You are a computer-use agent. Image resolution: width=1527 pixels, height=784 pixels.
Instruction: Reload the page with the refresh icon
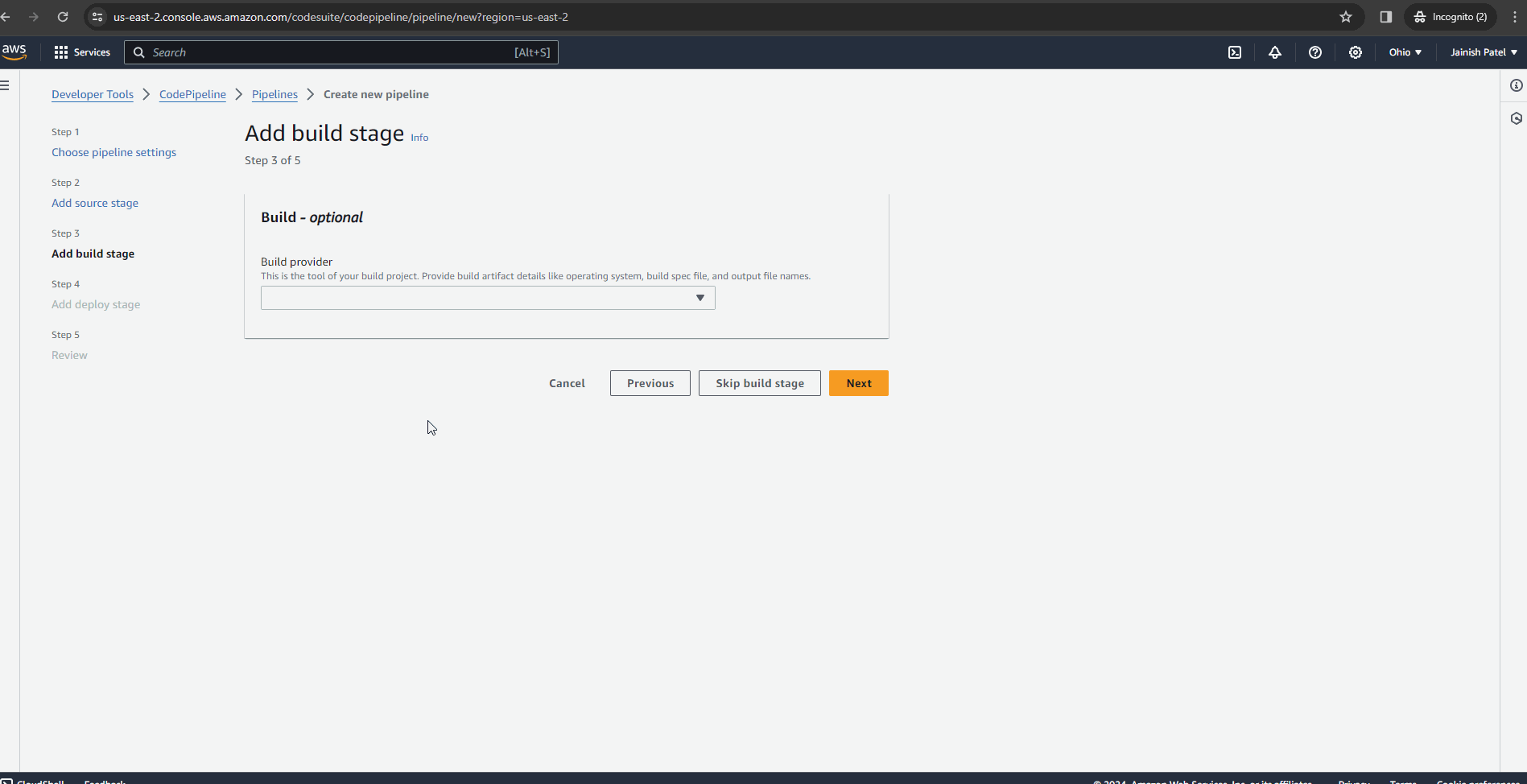point(63,16)
